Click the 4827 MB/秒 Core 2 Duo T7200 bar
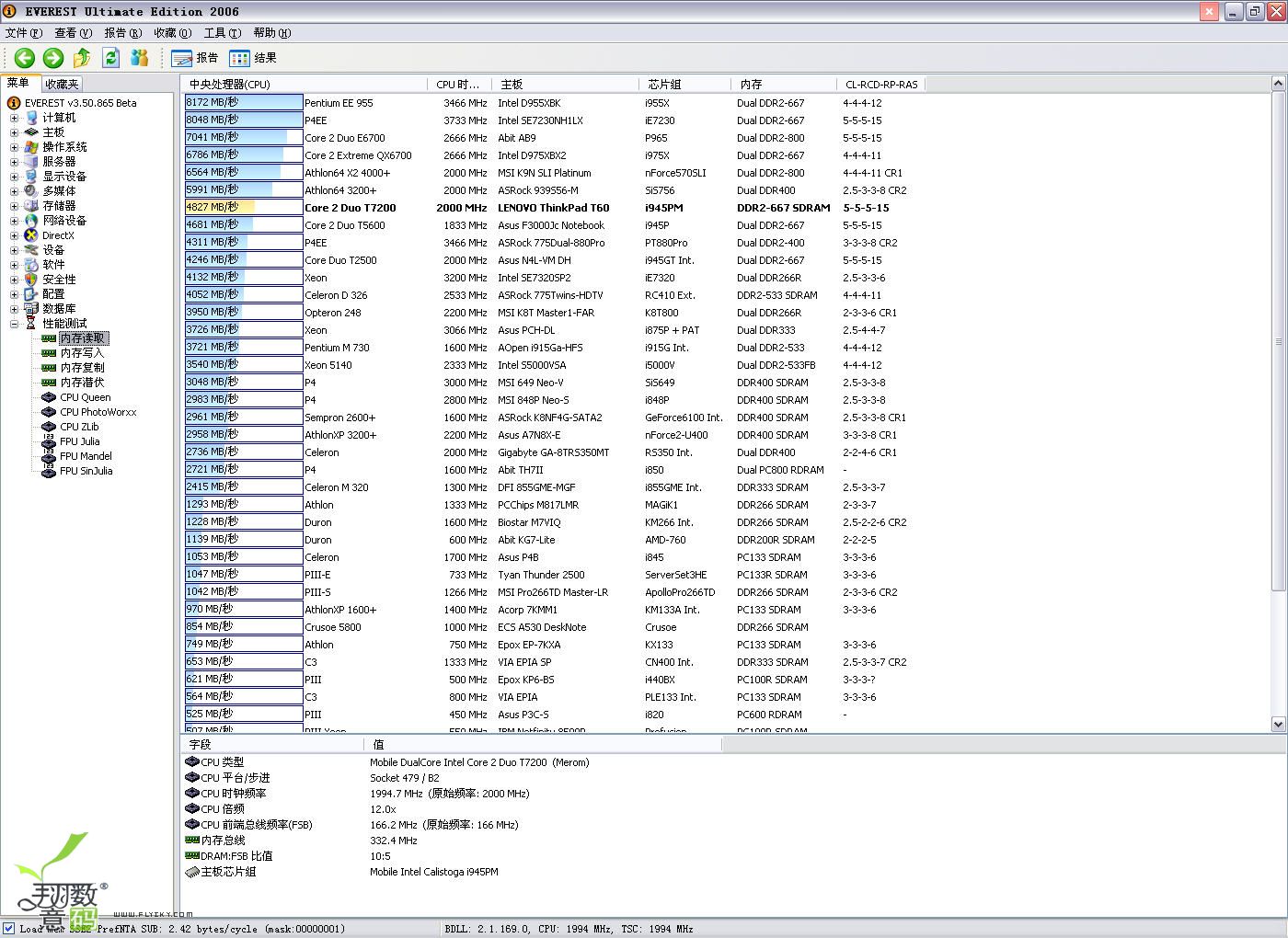The height and width of the screenshot is (938, 1288). [244, 207]
